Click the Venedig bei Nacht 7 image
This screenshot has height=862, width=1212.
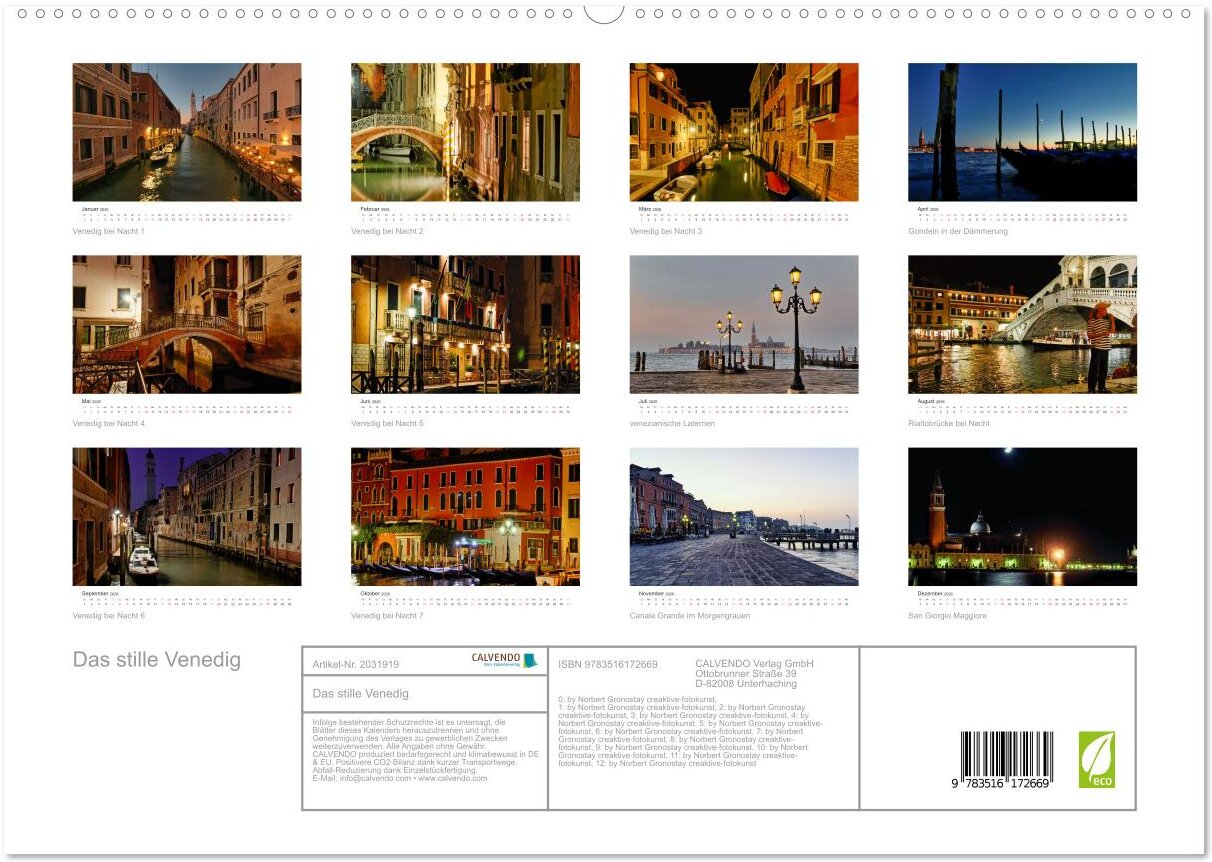(x=465, y=516)
